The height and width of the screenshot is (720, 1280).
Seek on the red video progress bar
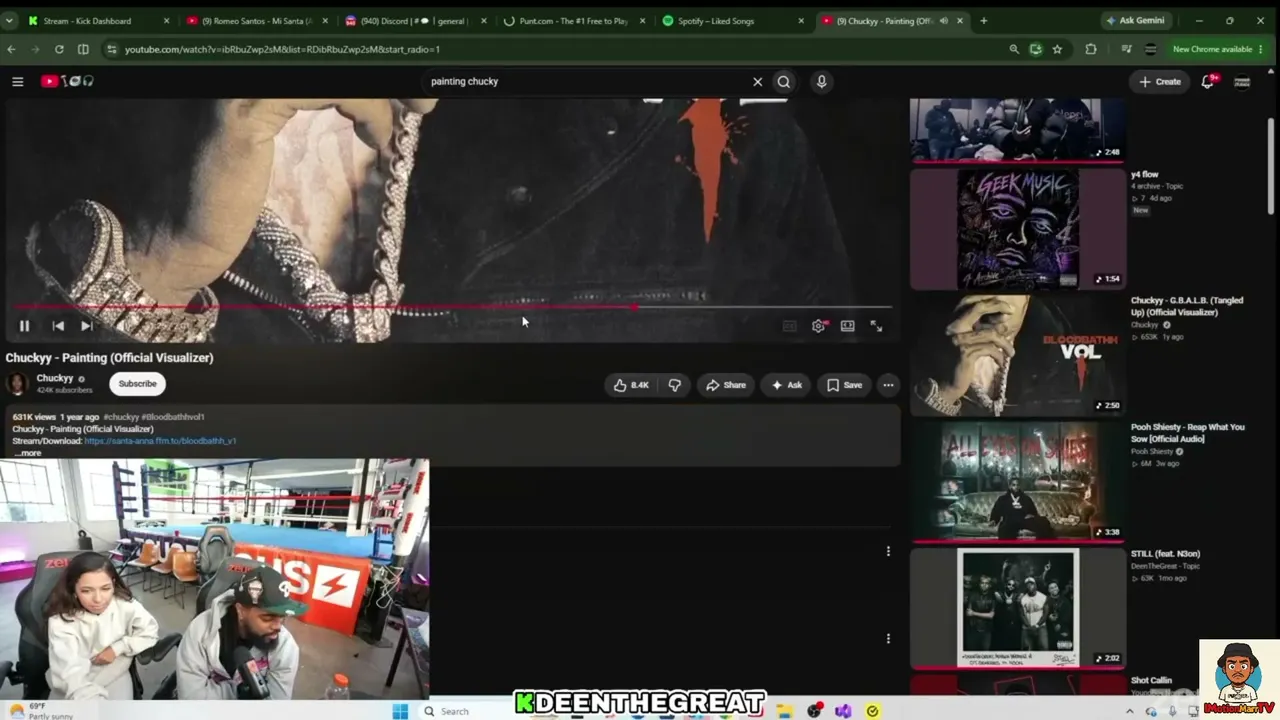point(452,307)
